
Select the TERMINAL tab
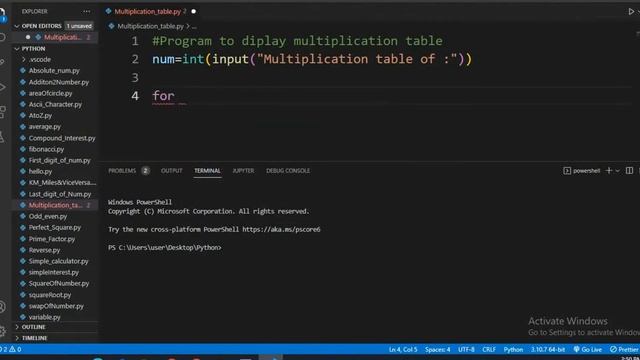207,171
